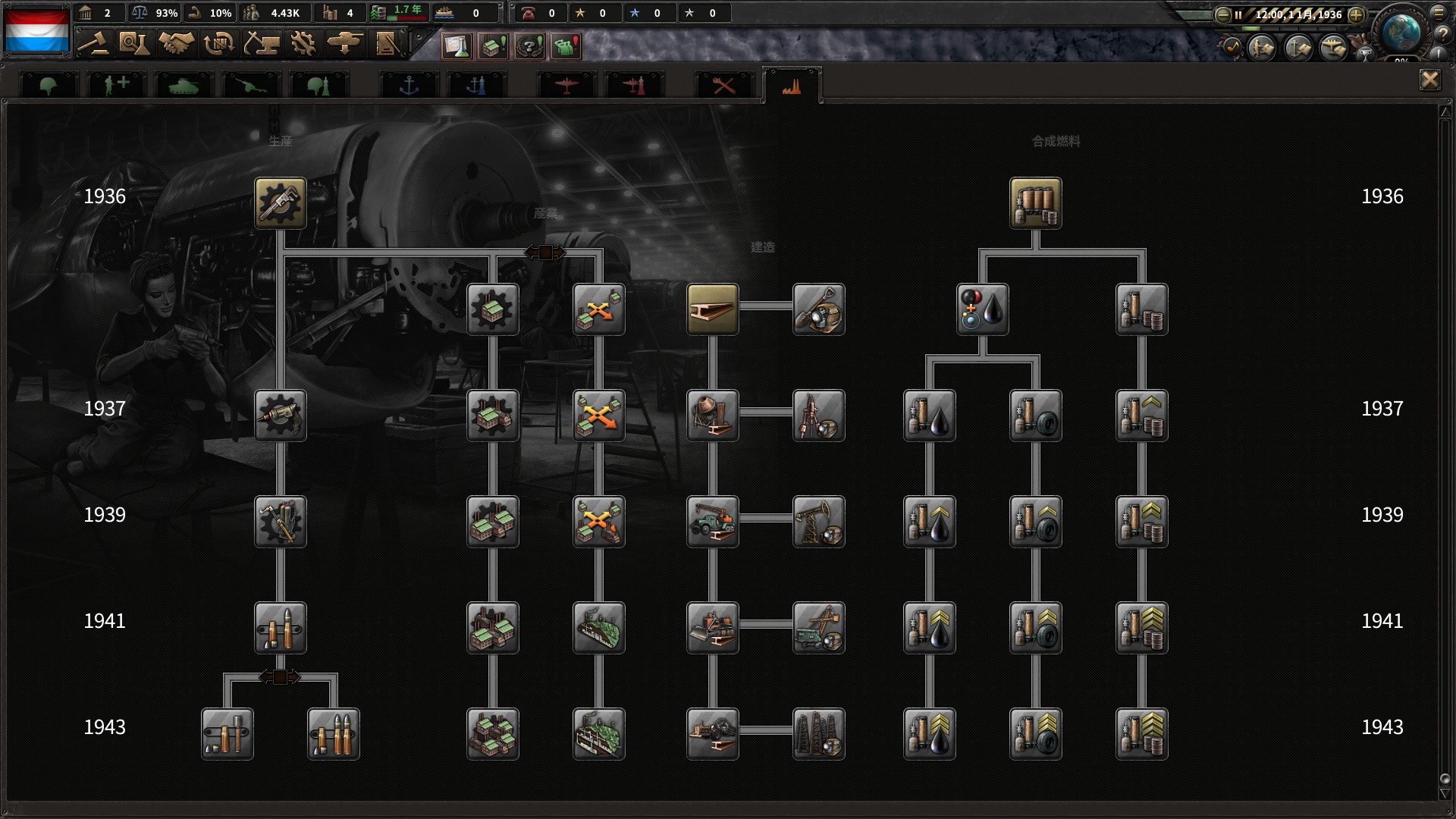The width and height of the screenshot is (1456, 819).
Task: Click the political power value 2
Action: pyautogui.click(x=99, y=13)
